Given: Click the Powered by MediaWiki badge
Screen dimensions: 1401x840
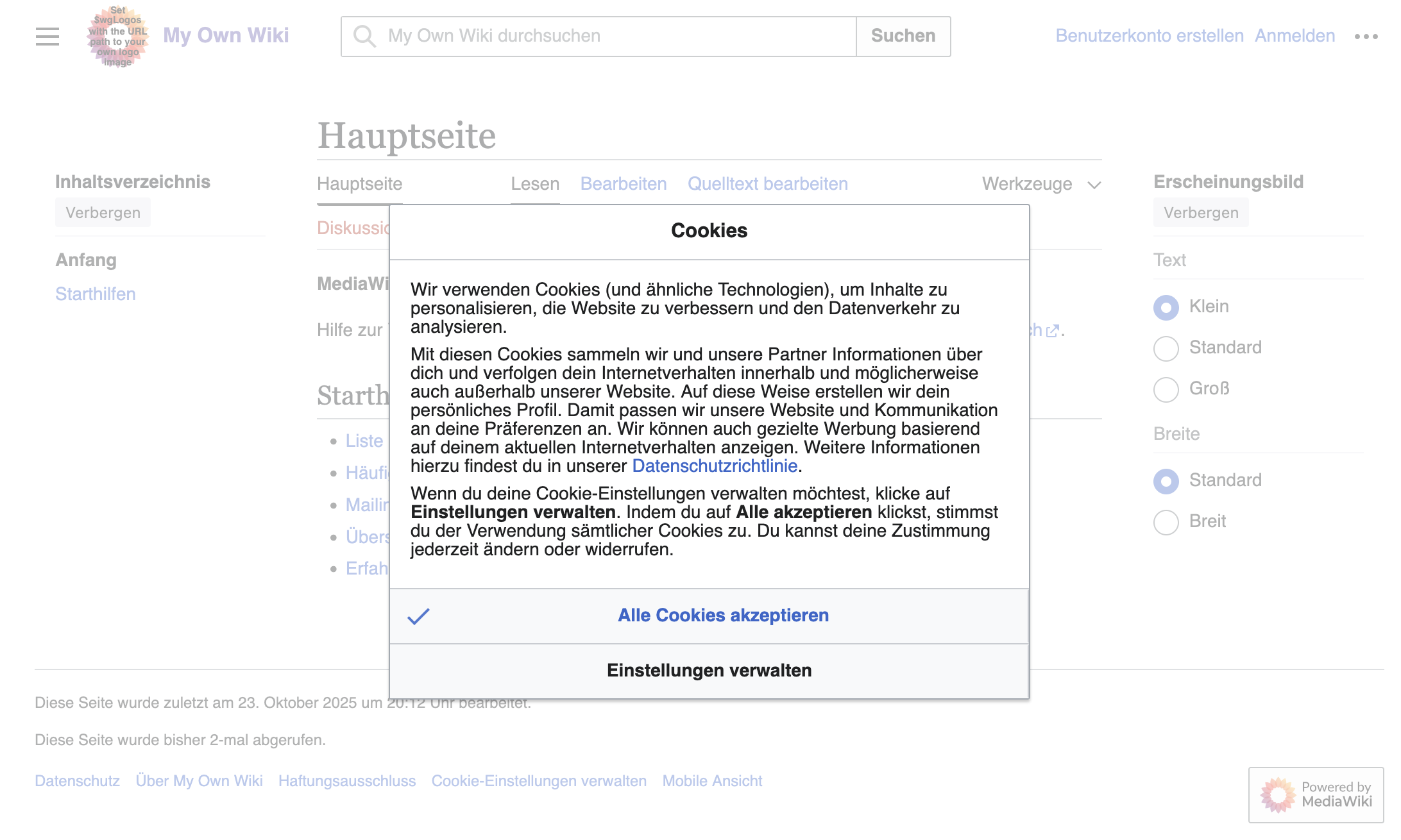Looking at the screenshot, I should pos(1316,794).
